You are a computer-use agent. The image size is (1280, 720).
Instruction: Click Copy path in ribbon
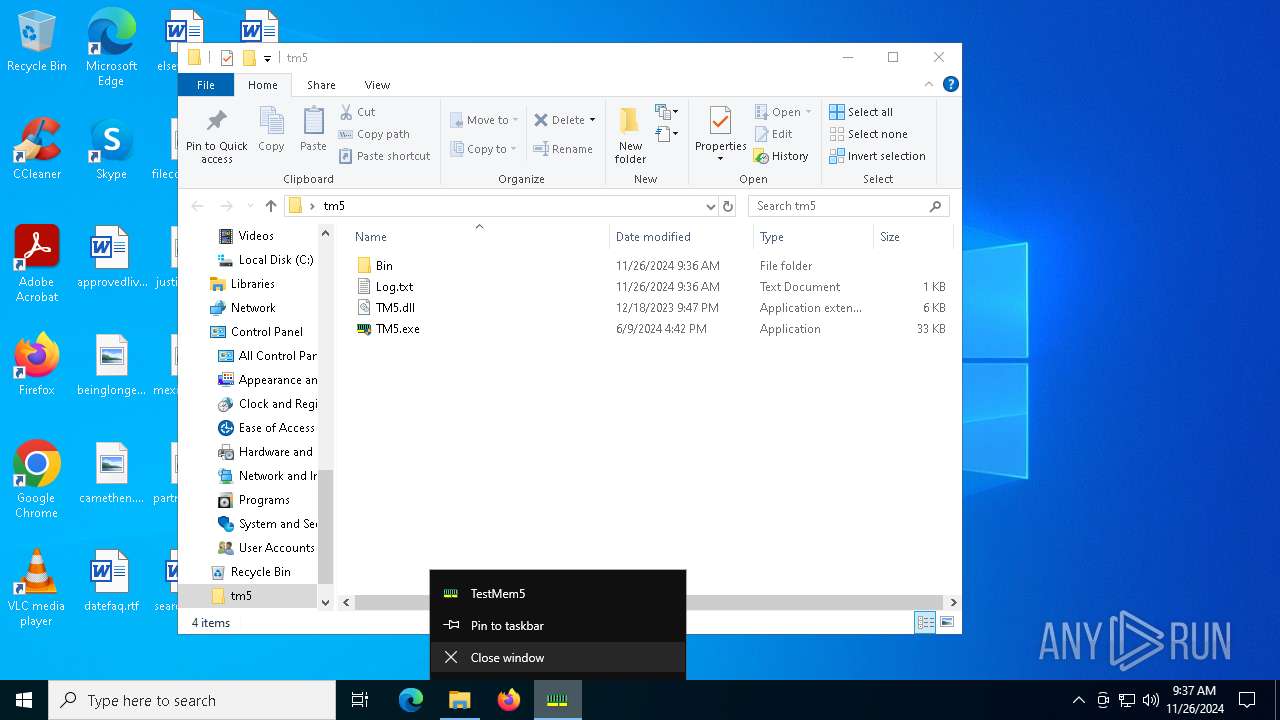pyautogui.click(x=374, y=134)
